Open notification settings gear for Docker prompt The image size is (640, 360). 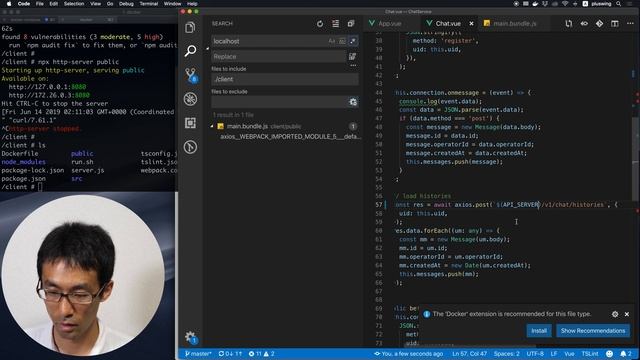[x=615, y=314]
